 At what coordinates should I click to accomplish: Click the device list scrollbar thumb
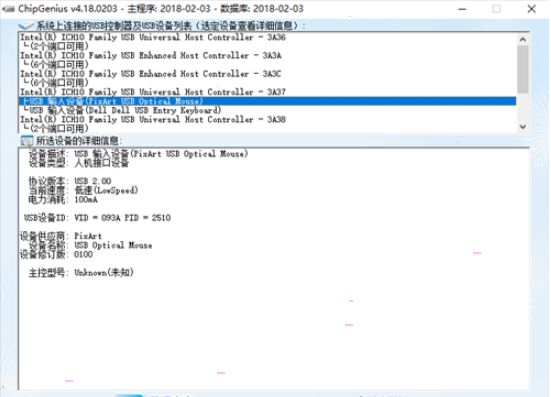click(x=523, y=69)
